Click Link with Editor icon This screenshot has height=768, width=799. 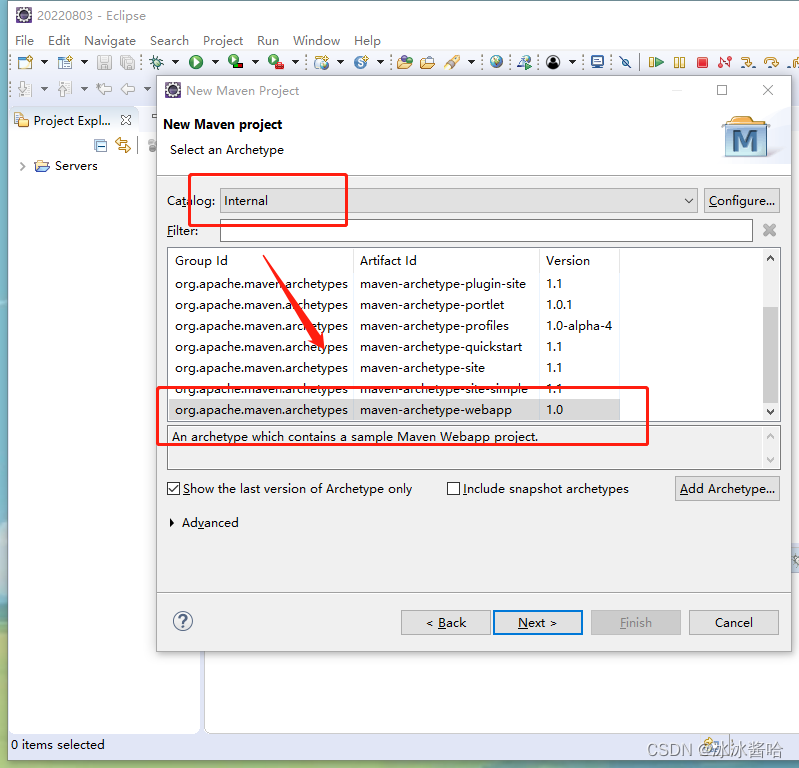coord(123,145)
